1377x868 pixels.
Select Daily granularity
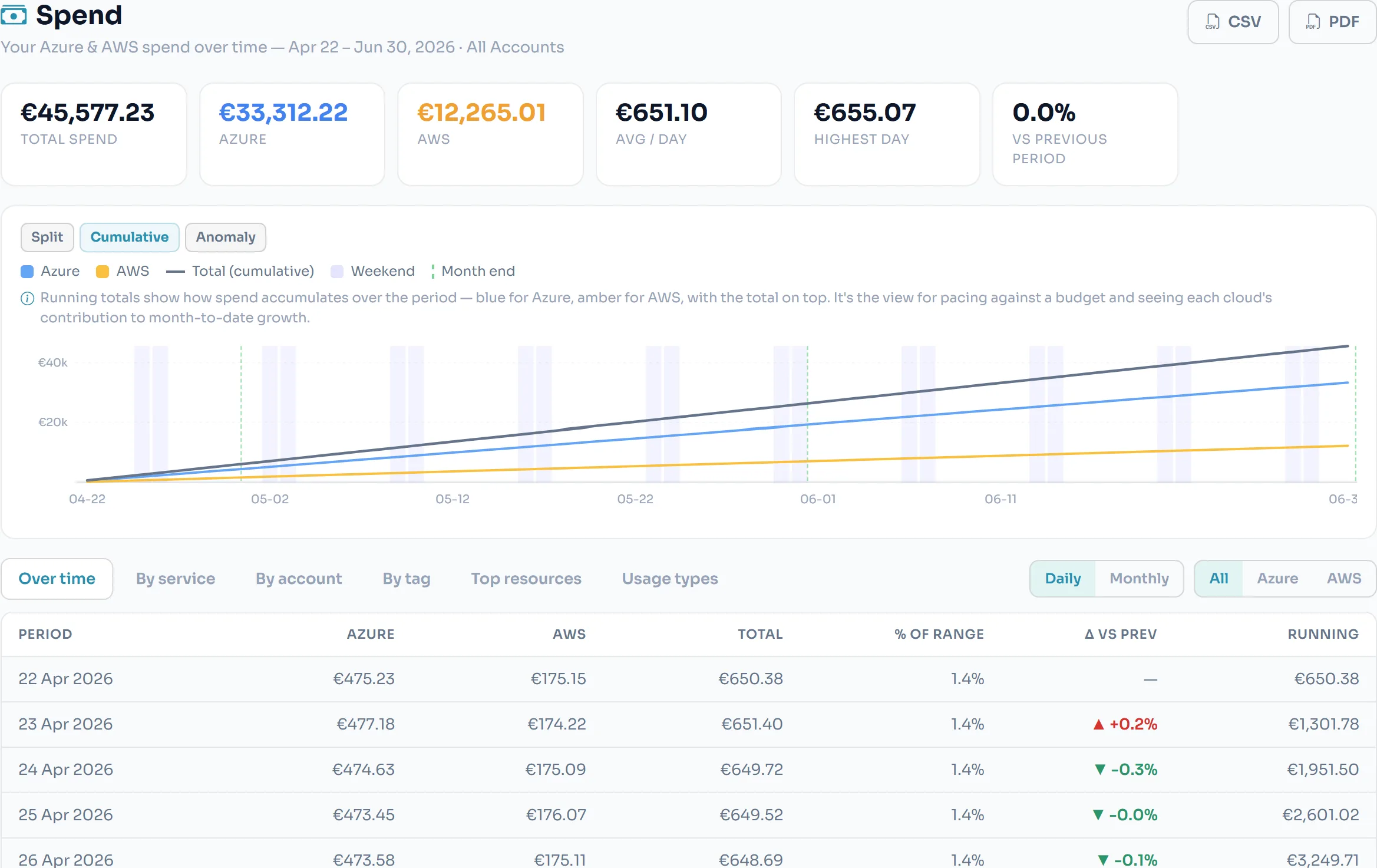tap(1063, 579)
